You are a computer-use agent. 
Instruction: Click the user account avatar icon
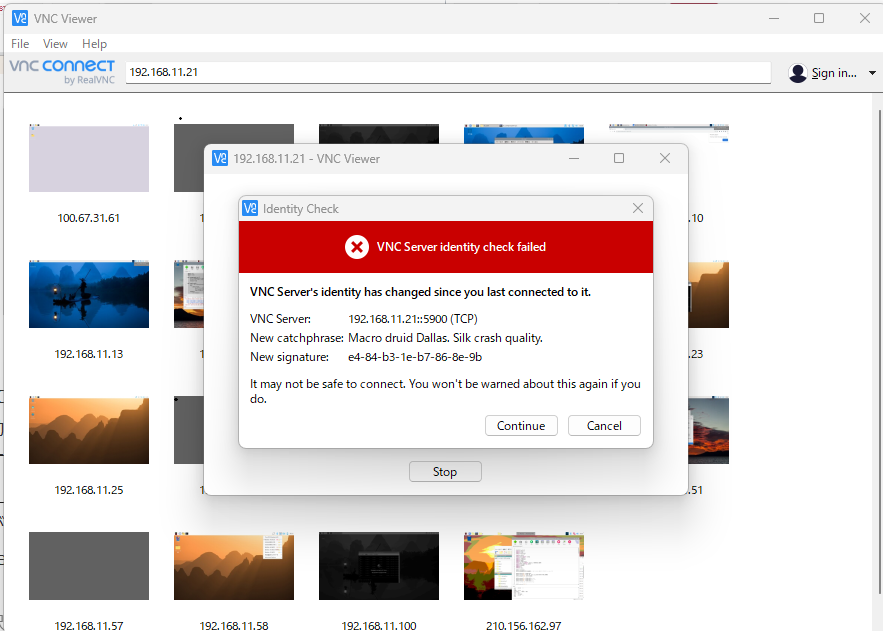[797, 73]
